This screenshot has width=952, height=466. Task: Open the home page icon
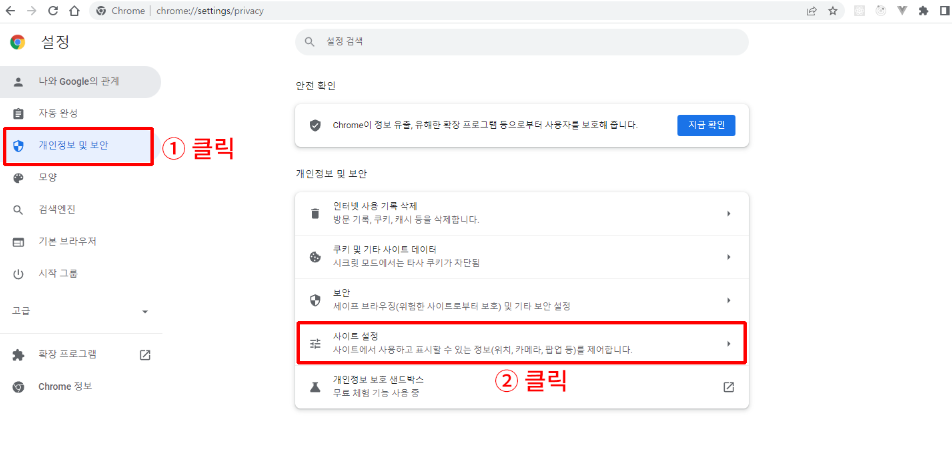[74, 11]
